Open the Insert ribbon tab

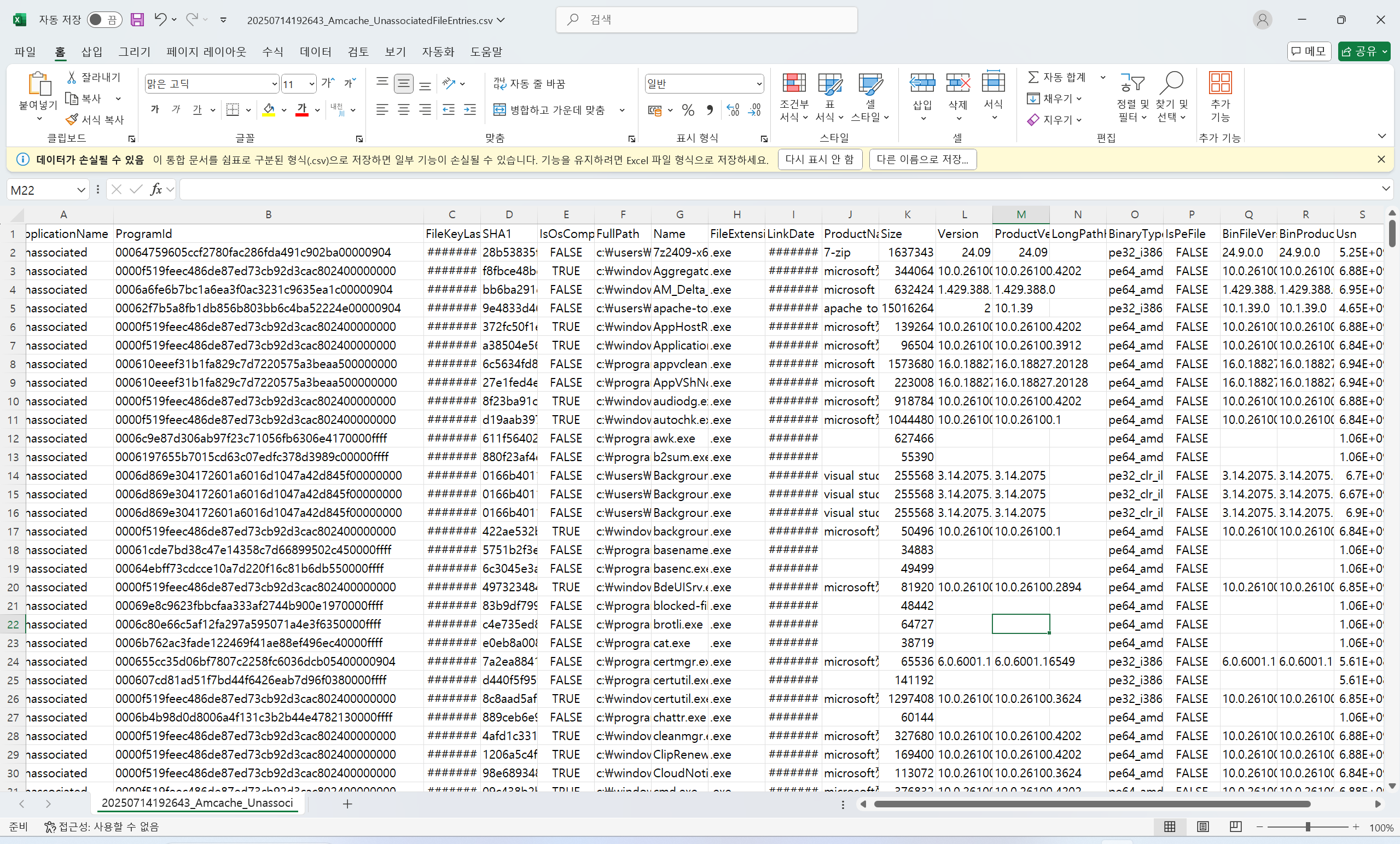(91, 51)
